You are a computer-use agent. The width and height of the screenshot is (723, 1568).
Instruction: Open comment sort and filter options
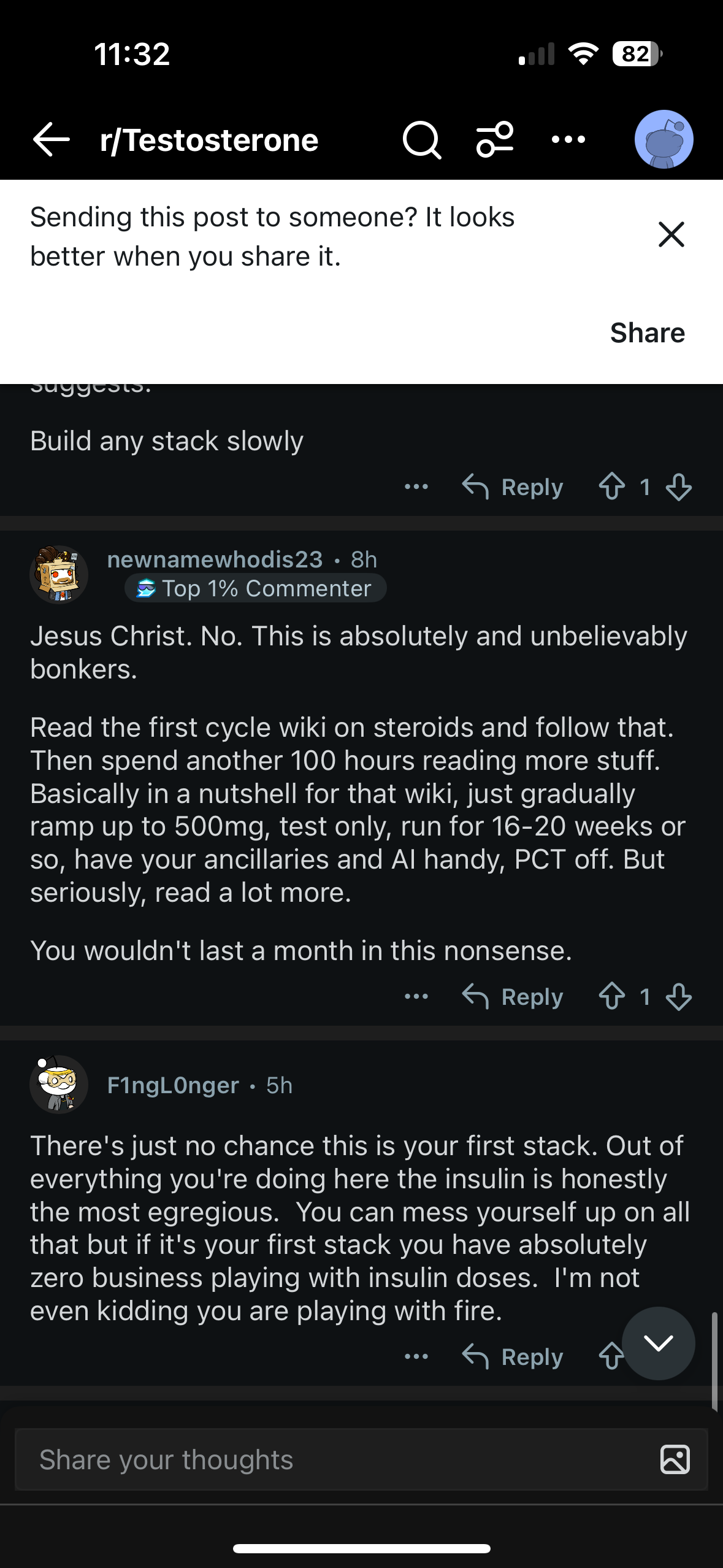[495, 140]
